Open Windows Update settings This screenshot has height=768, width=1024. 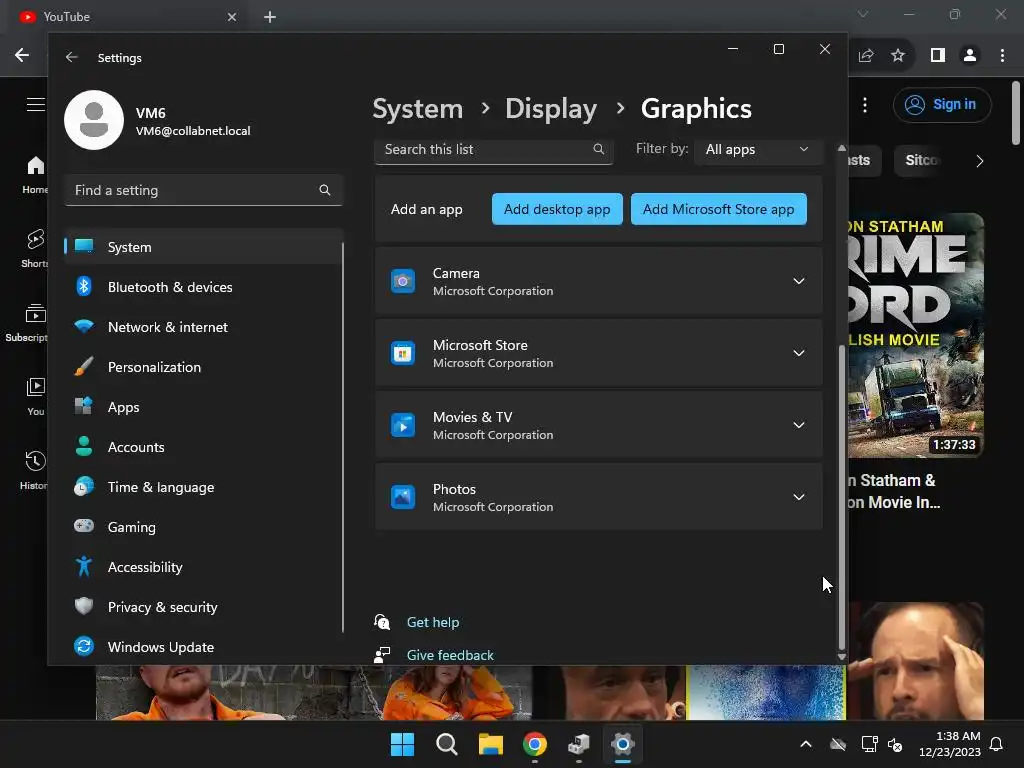tap(203, 647)
